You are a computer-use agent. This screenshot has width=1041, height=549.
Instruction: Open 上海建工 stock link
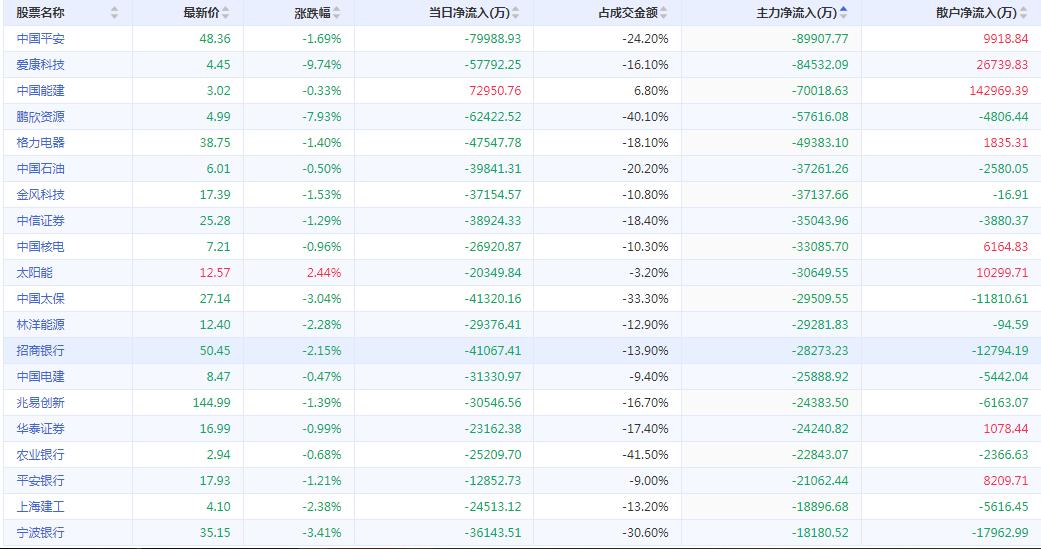pyautogui.click(x=40, y=507)
